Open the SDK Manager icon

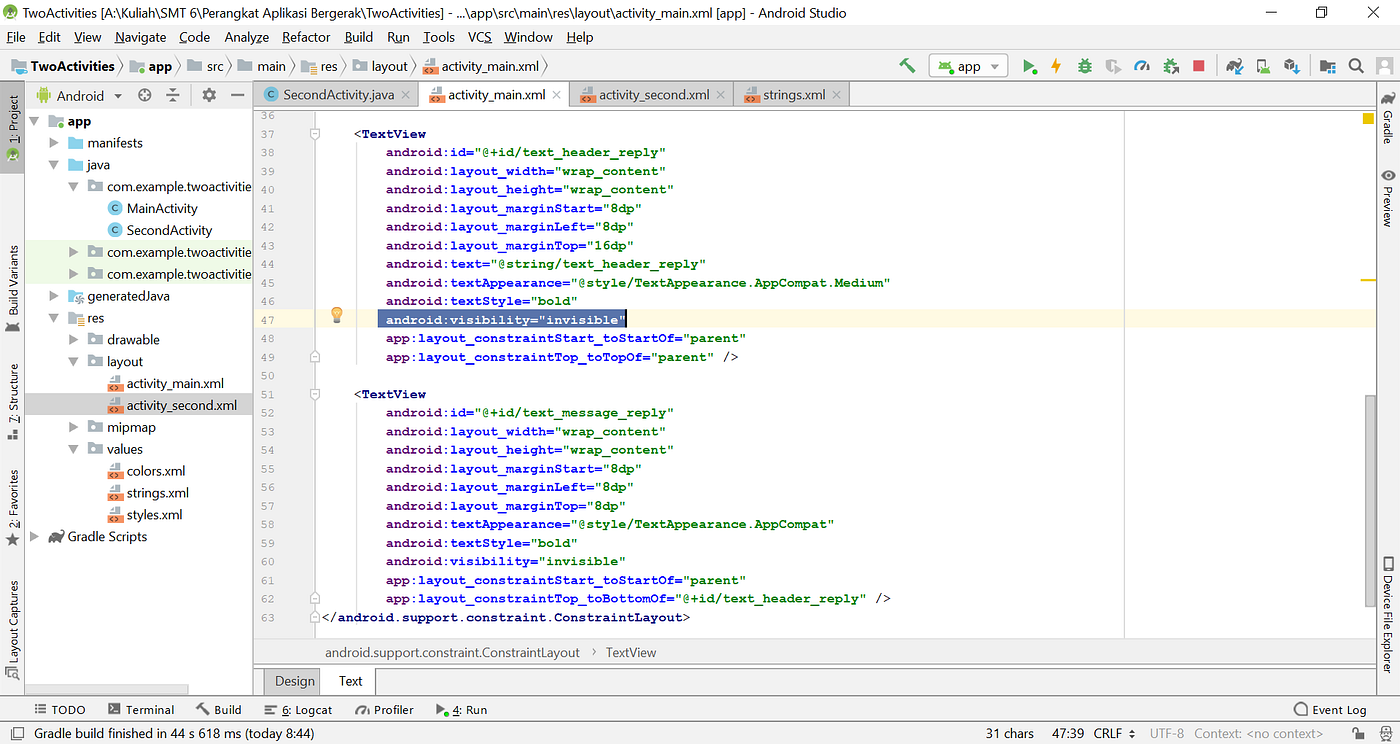1292,66
